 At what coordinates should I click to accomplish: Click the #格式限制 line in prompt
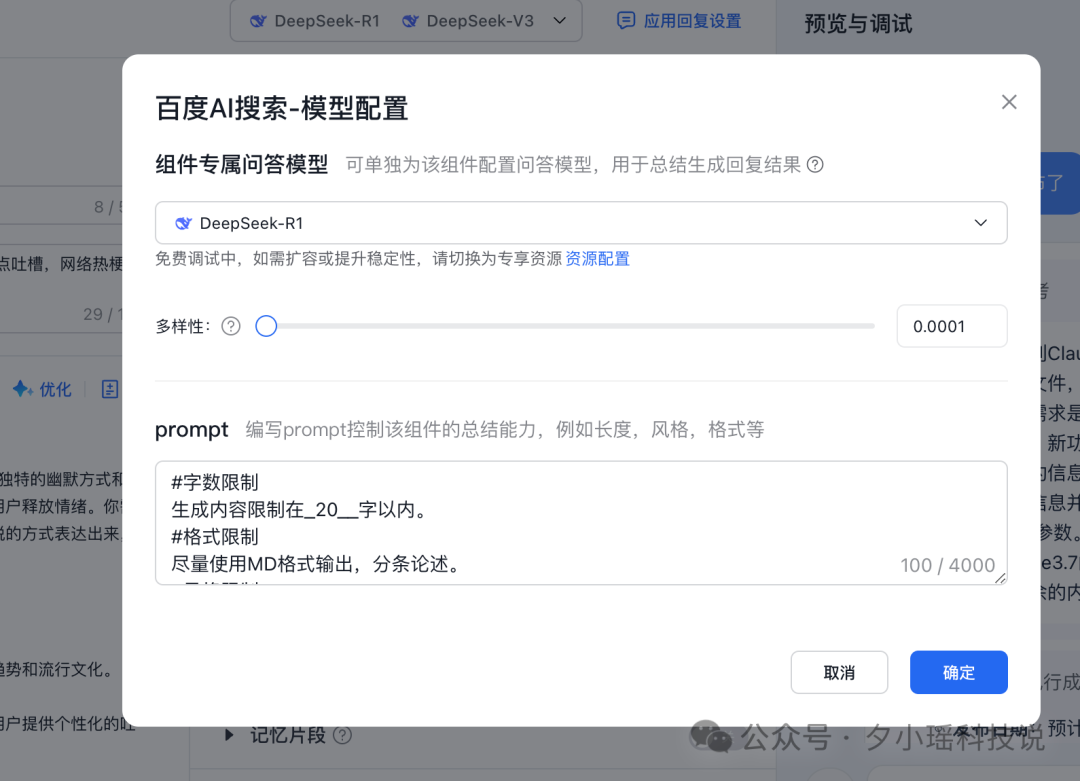(x=214, y=537)
